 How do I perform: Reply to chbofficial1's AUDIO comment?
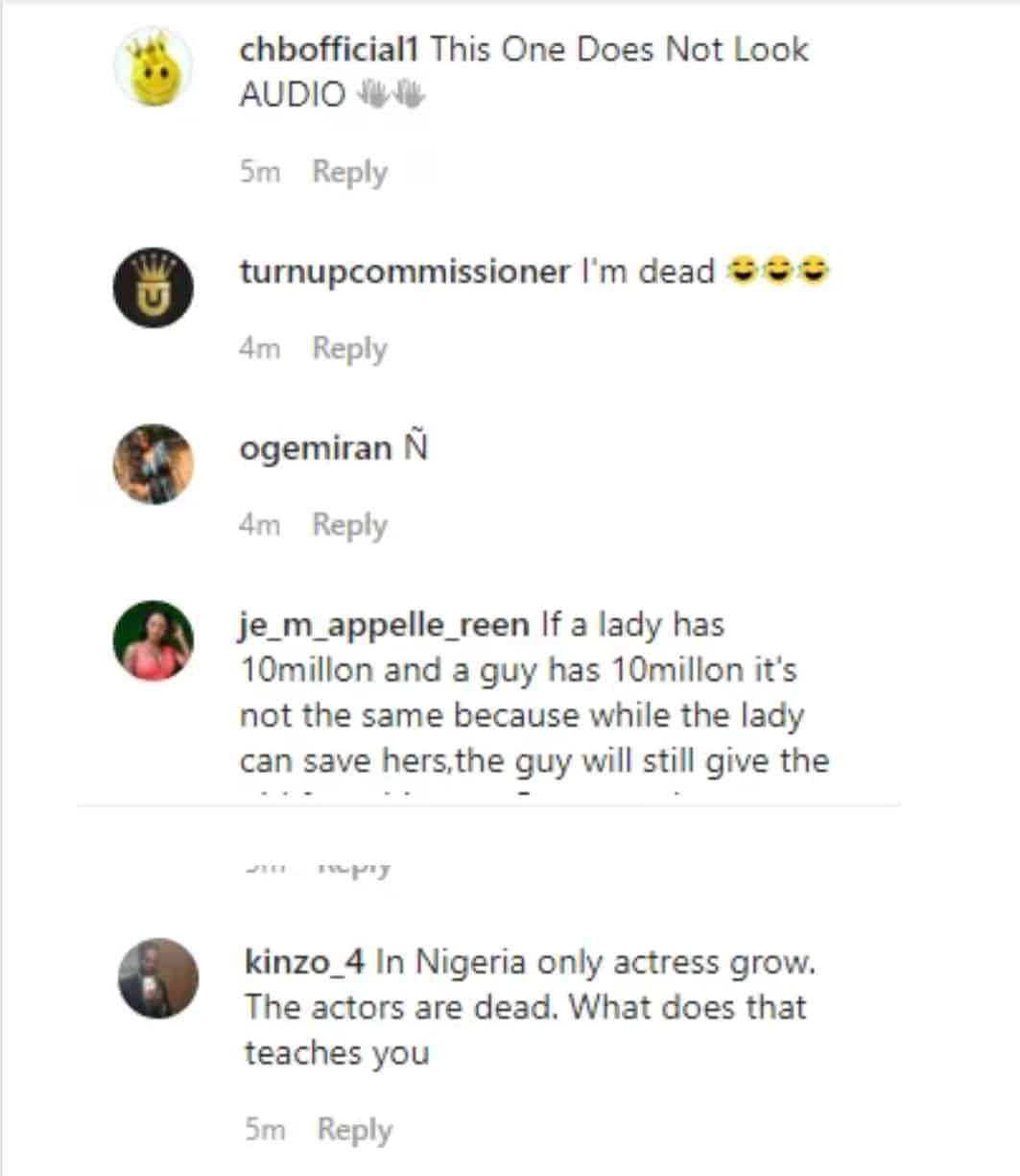tap(350, 173)
